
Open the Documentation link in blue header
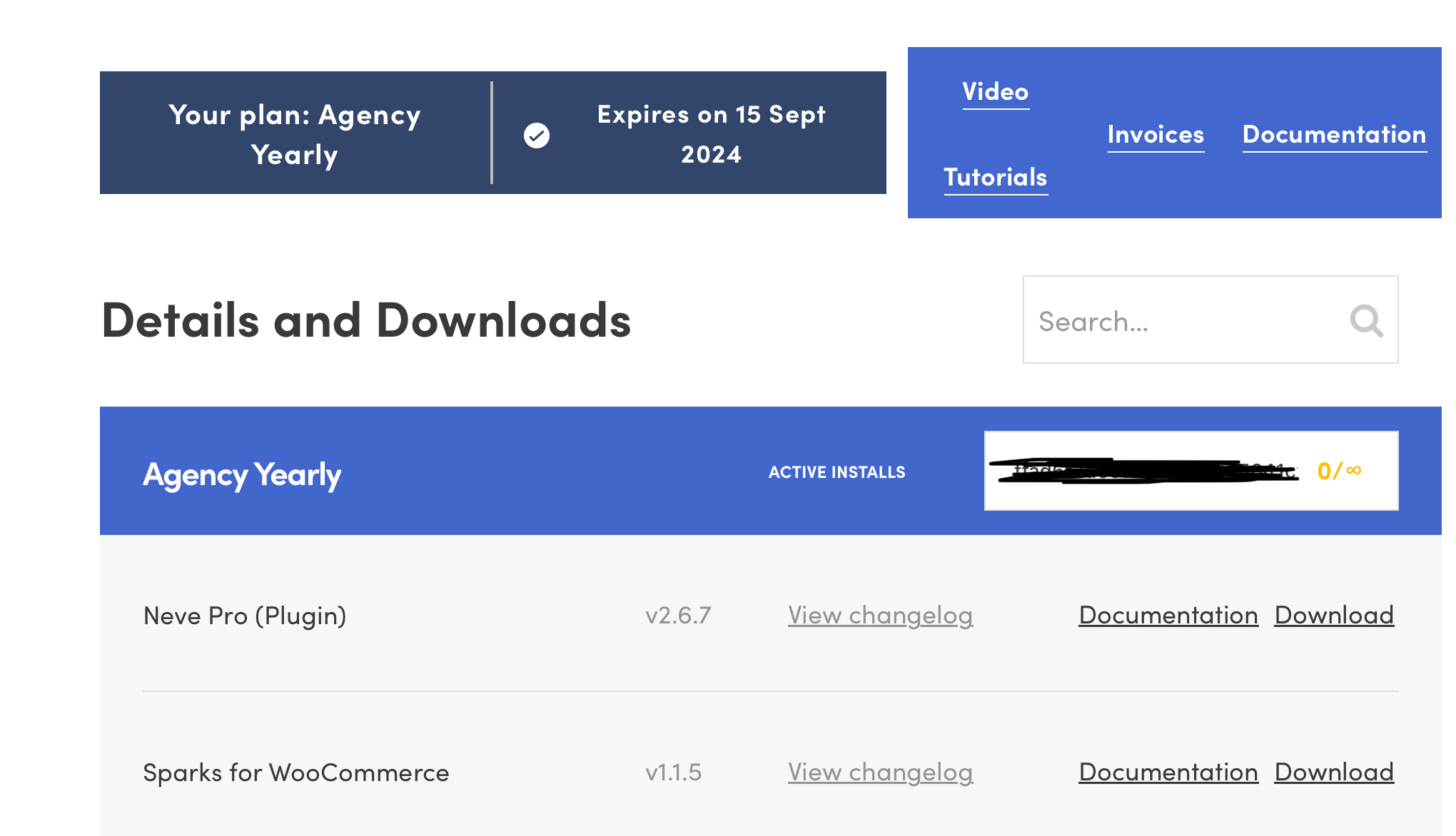tap(1334, 134)
